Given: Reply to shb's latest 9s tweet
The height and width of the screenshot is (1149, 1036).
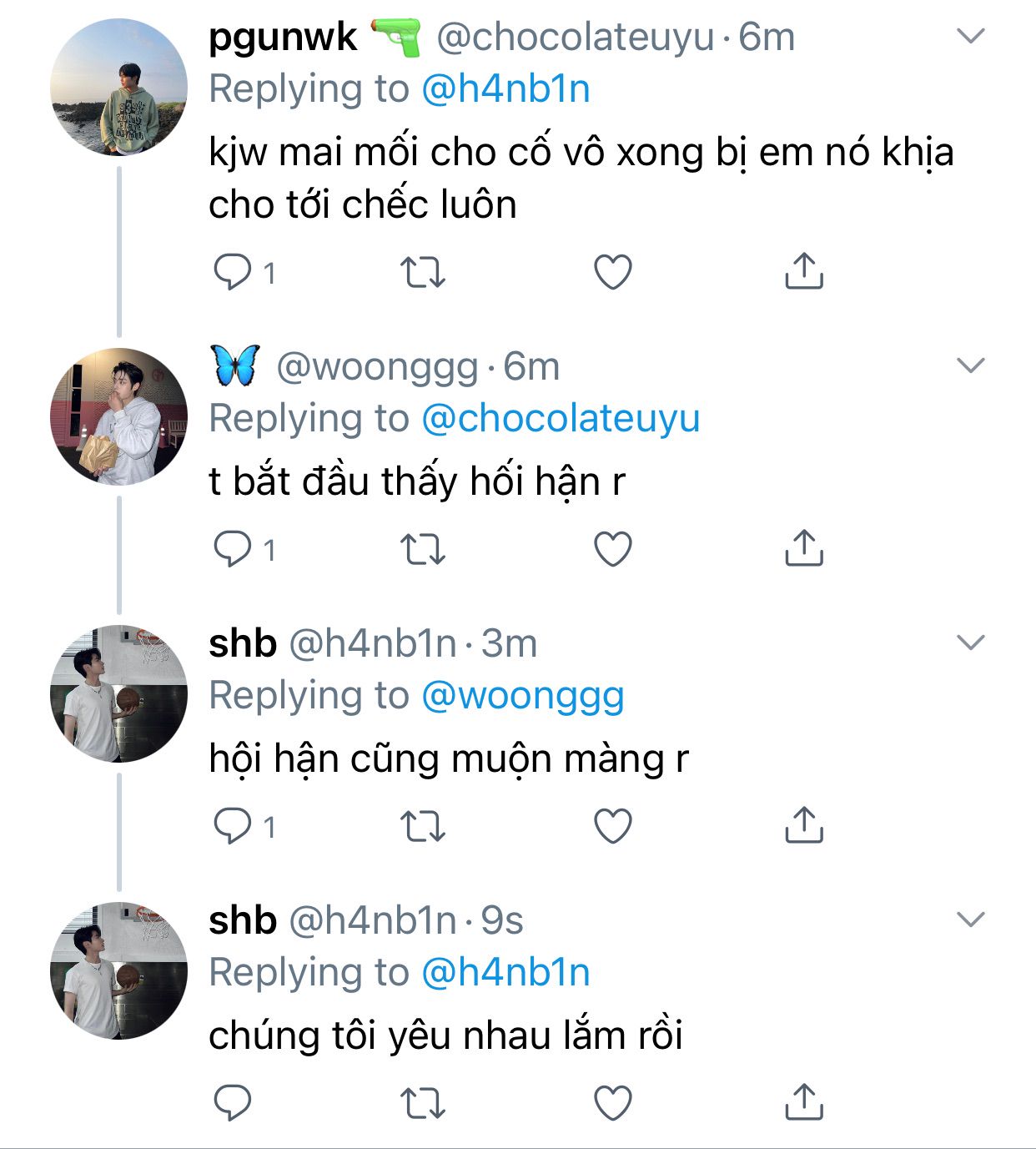Looking at the screenshot, I should tap(233, 1103).
